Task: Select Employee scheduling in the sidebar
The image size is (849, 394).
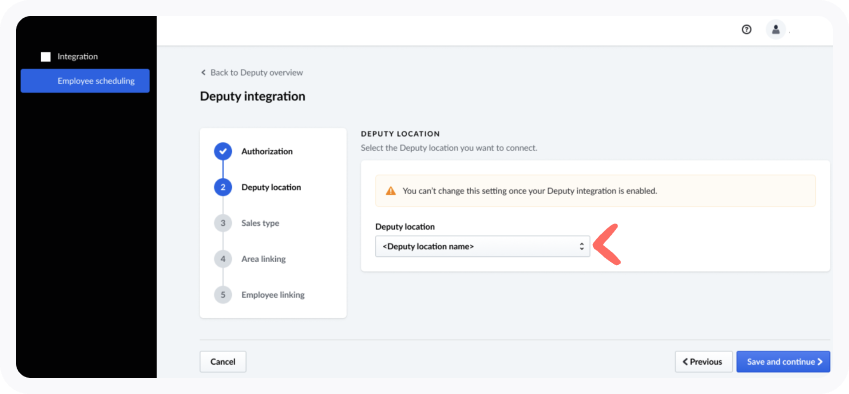Action: click(85, 81)
